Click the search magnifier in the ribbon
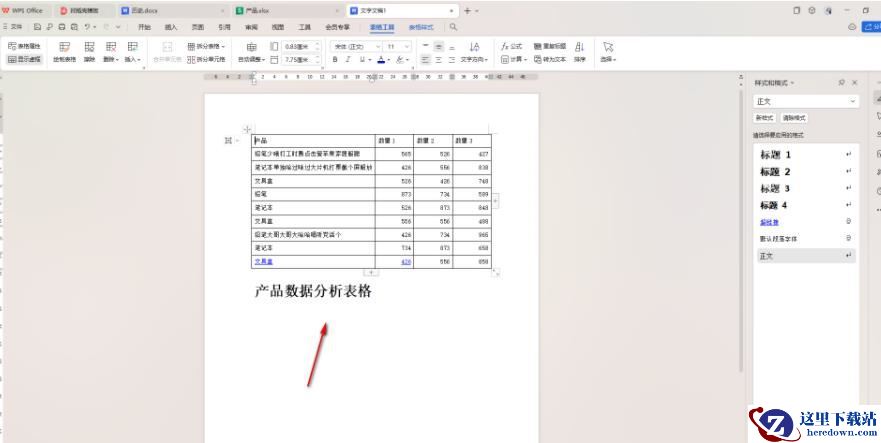The image size is (881, 443). coord(453,28)
